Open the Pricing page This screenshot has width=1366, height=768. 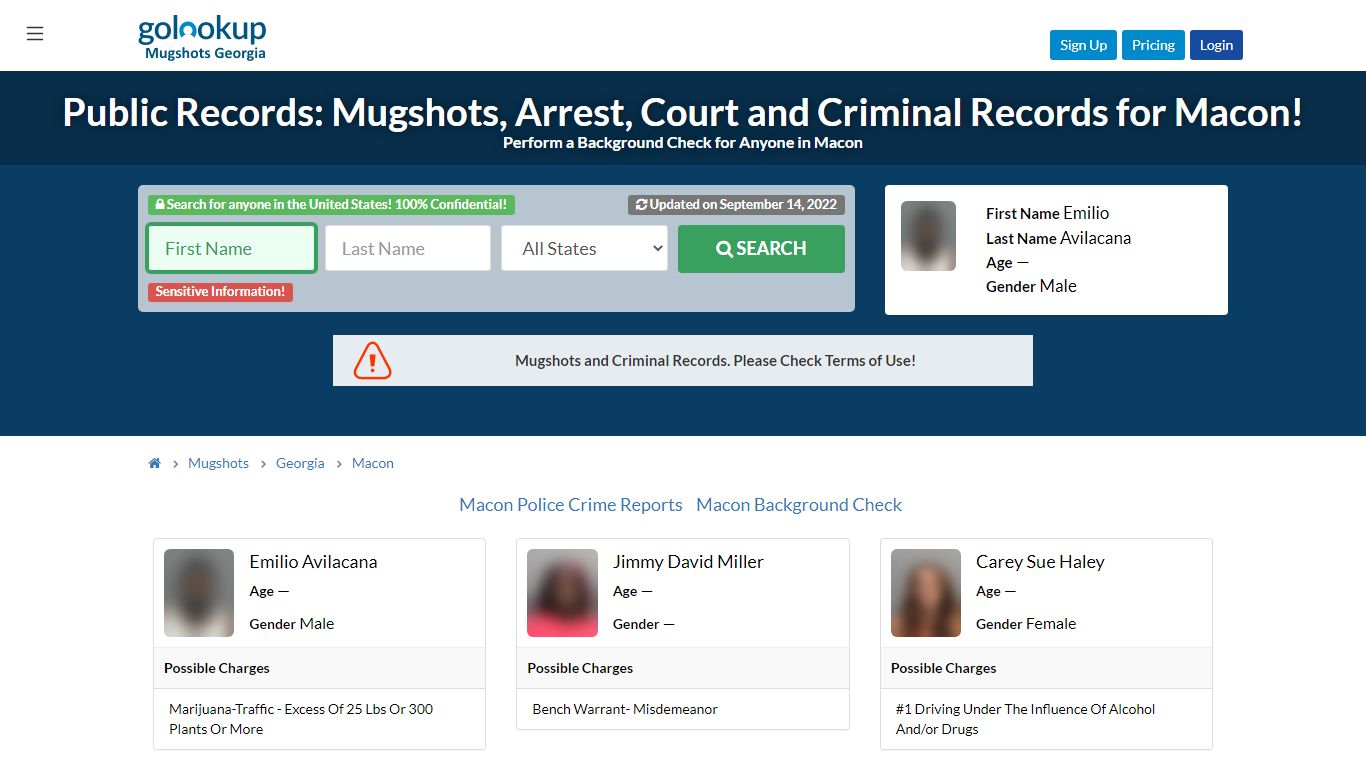point(1153,45)
